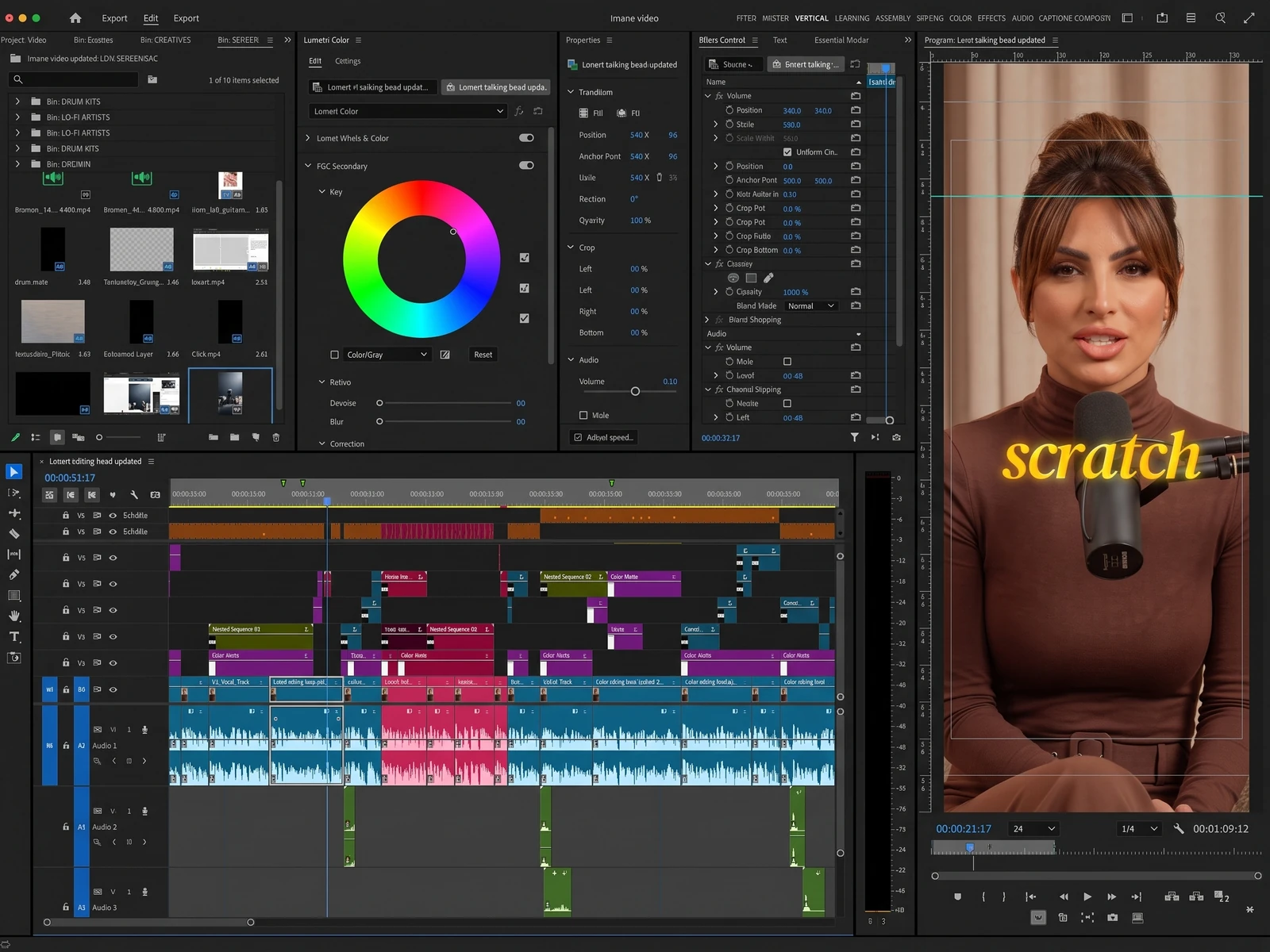Enable the Color/Gray checkbox
This screenshot has width=1270, height=952.
(x=334, y=355)
